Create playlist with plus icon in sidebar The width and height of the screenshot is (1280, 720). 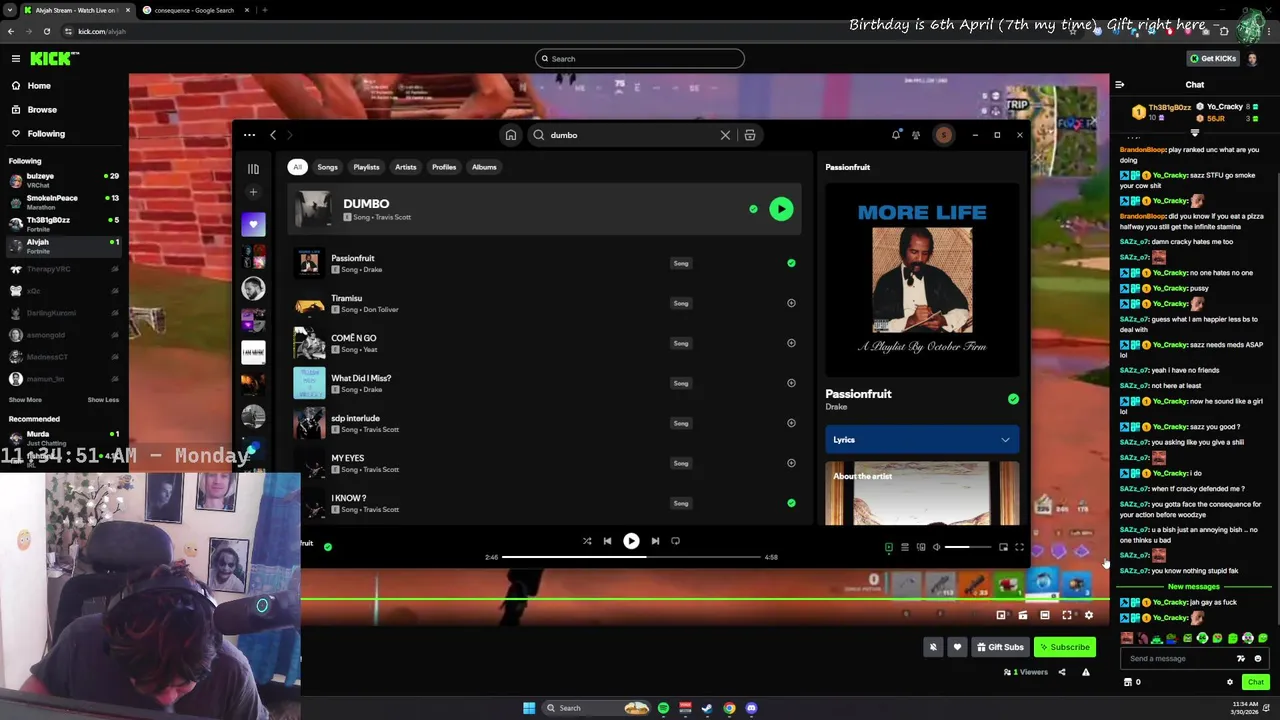253,192
